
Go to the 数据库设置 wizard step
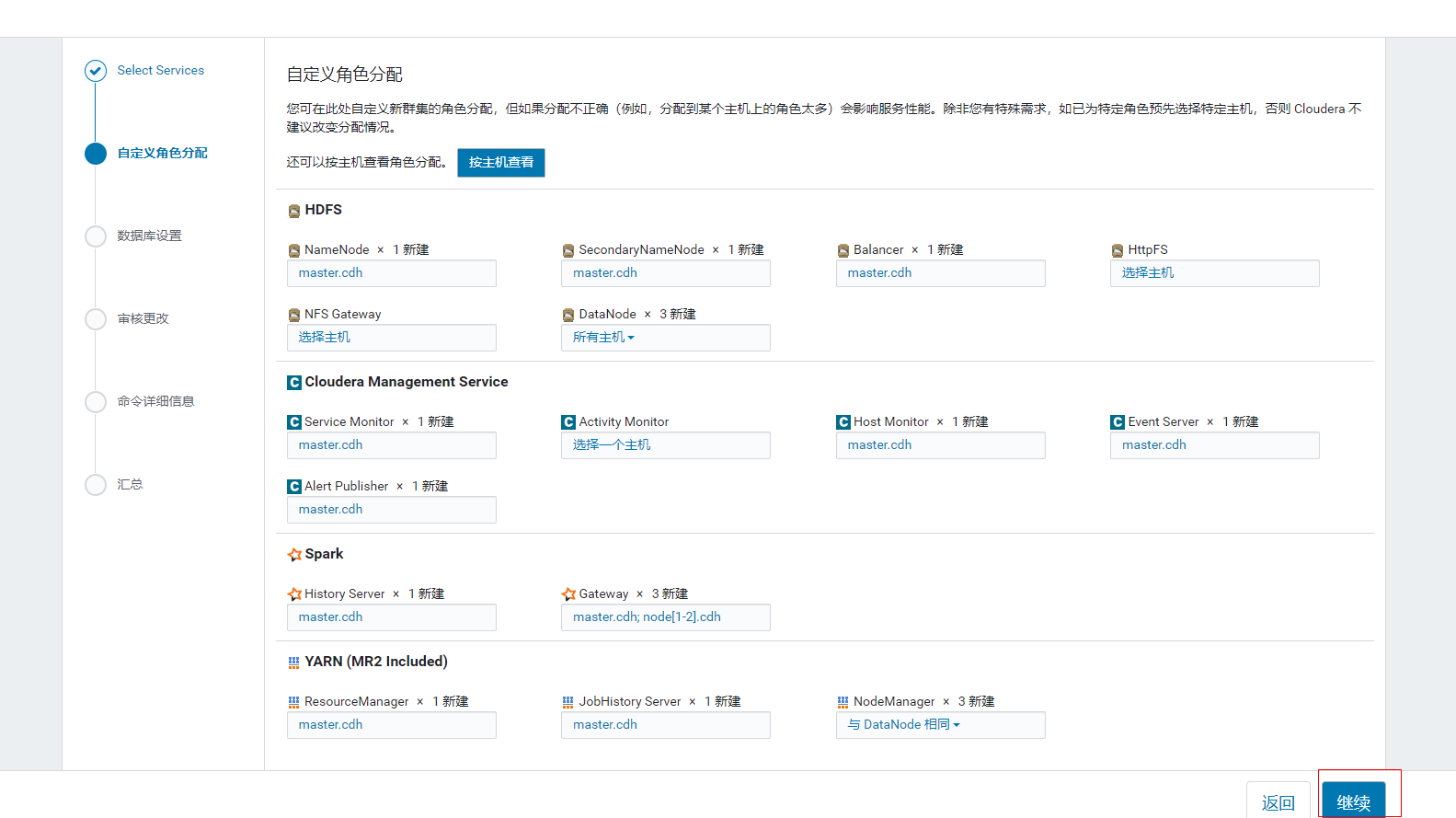149,236
